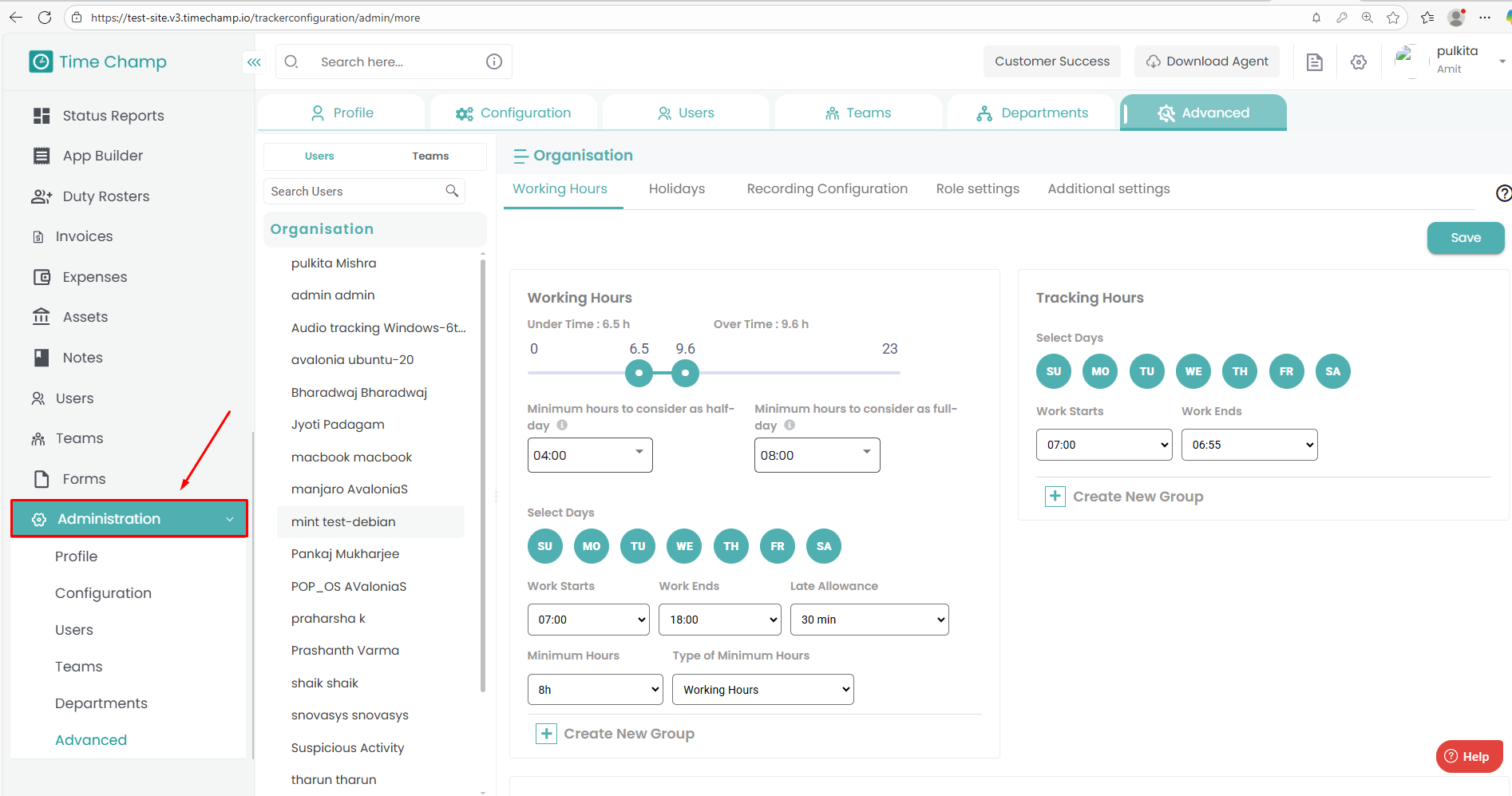Image resolution: width=1512 pixels, height=796 pixels.
Task: Click half-day info icon
Action: point(562,426)
